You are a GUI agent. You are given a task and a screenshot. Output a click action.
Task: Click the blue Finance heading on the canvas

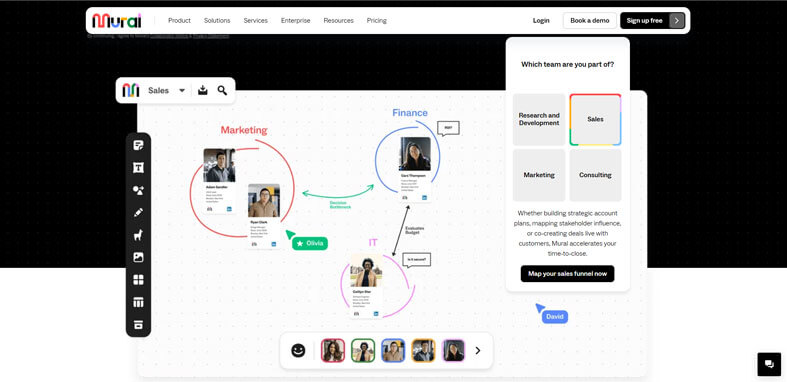click(410, 113)
